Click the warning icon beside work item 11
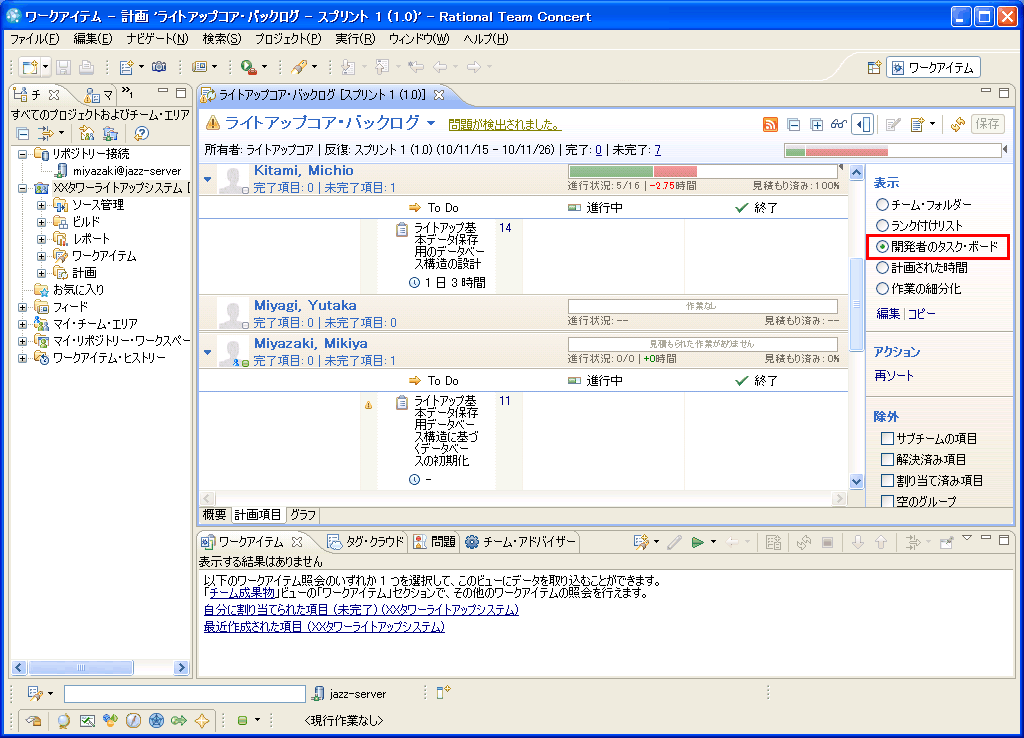Viewport: 1024px width, 738px height. point(368,406)
